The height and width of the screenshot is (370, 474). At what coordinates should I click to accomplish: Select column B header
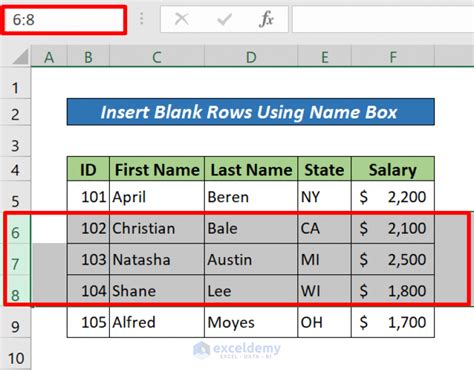88,57
